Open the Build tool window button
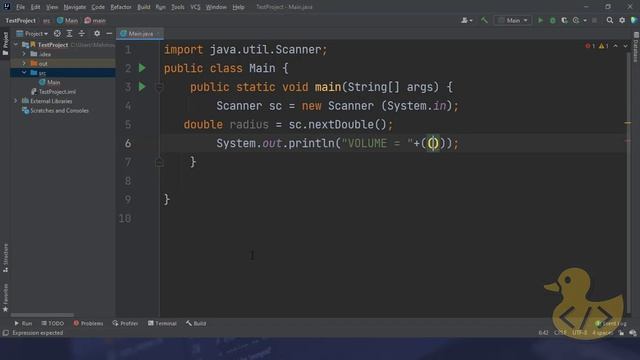This screenshot has width=640, height=360. pos(196,323)
